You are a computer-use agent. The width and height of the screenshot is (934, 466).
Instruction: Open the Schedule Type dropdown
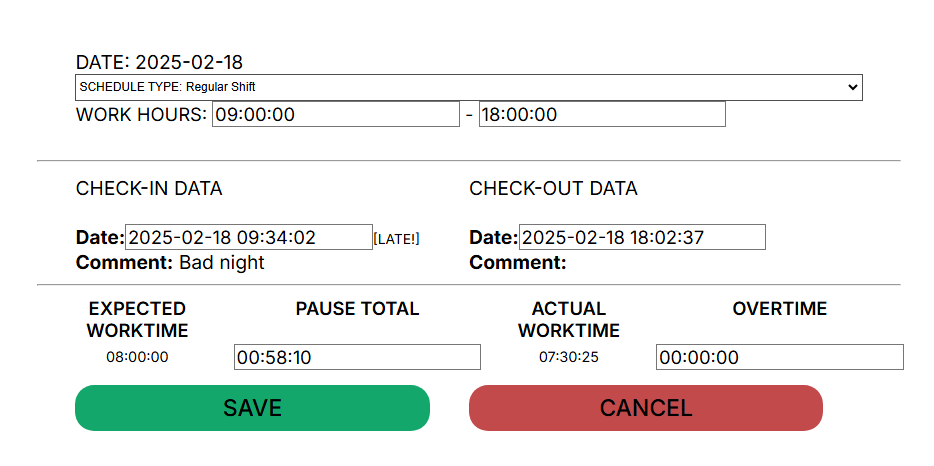[468, 87]
